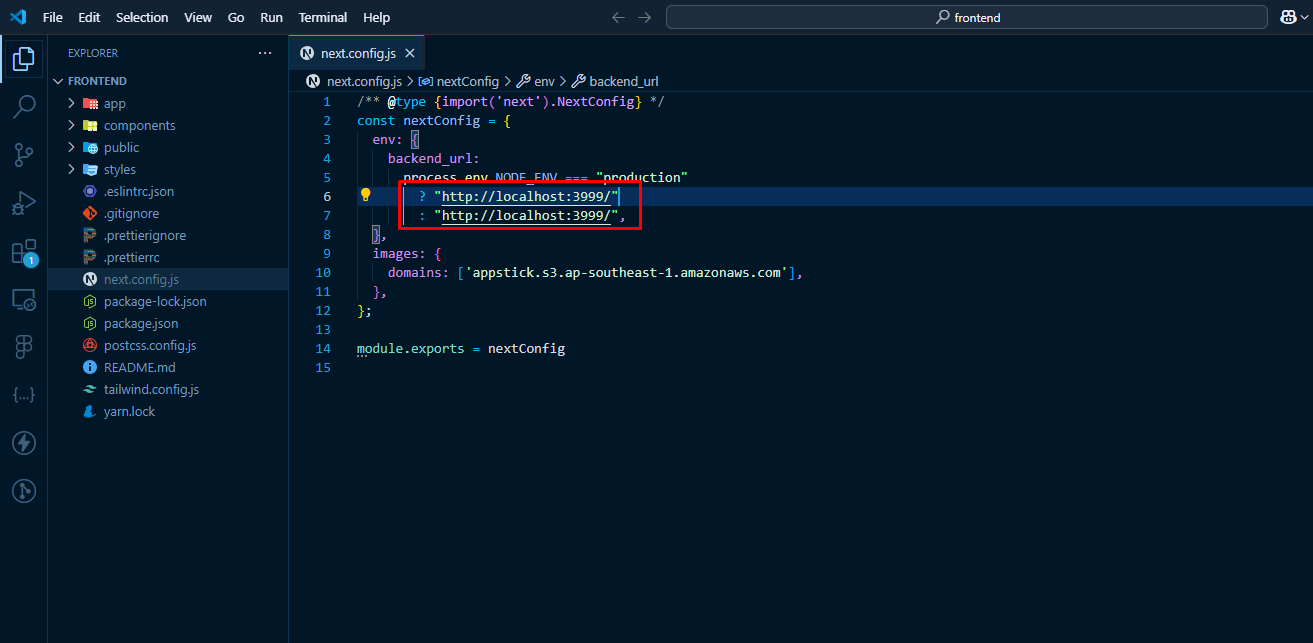The height and width of the screenshot is (643, 1313).
Task: Open the Search view in activity bar
Action: (24, 106)
